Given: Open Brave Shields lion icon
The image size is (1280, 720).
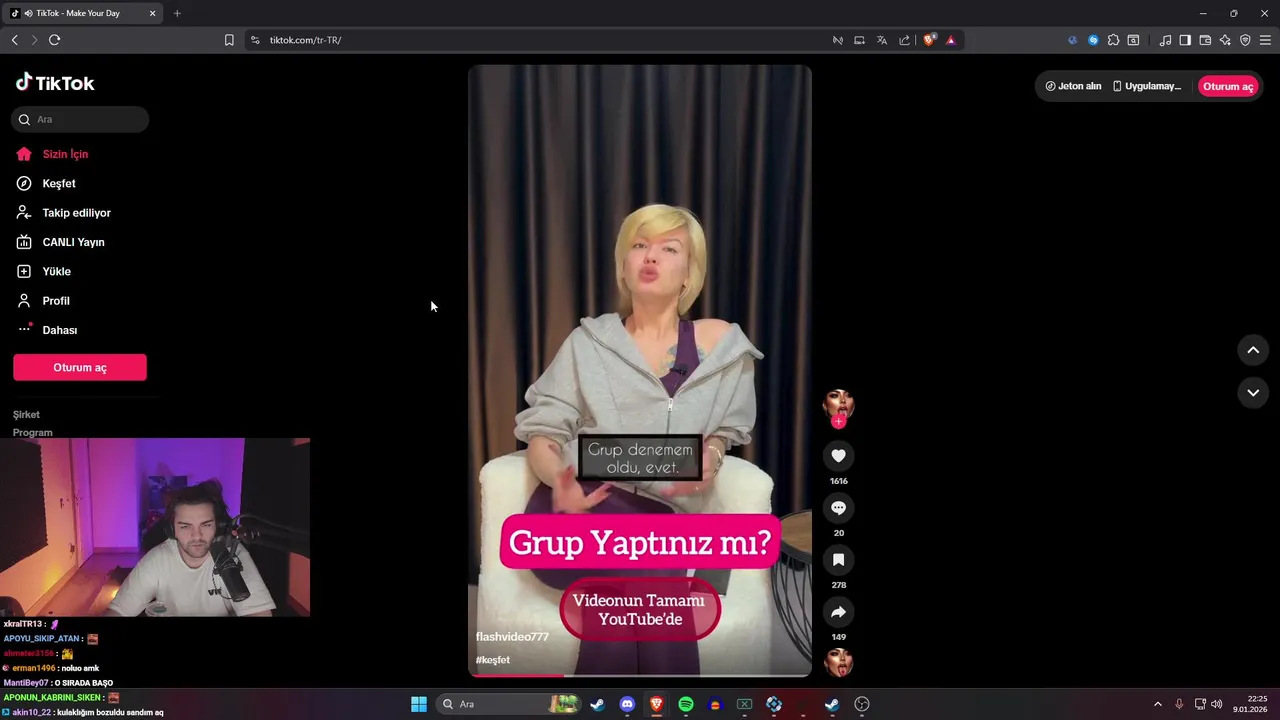Looking at the screenshot, I should 929,40.
